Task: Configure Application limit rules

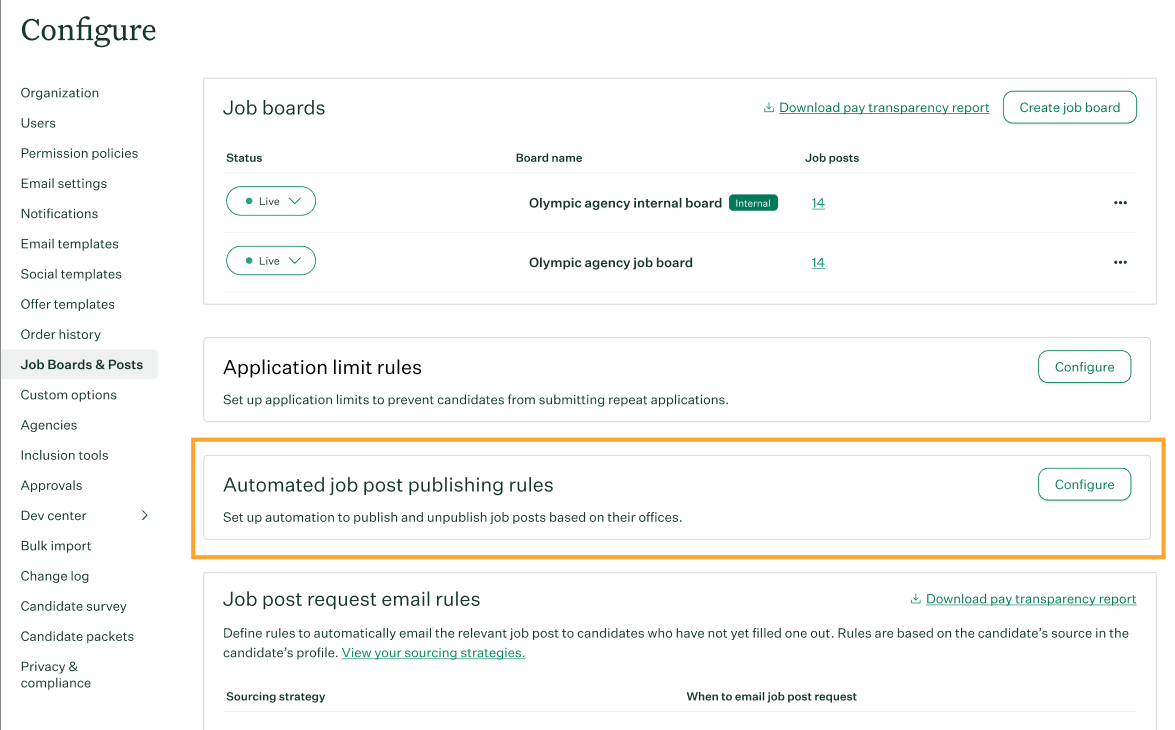Action: point(1084,366)
